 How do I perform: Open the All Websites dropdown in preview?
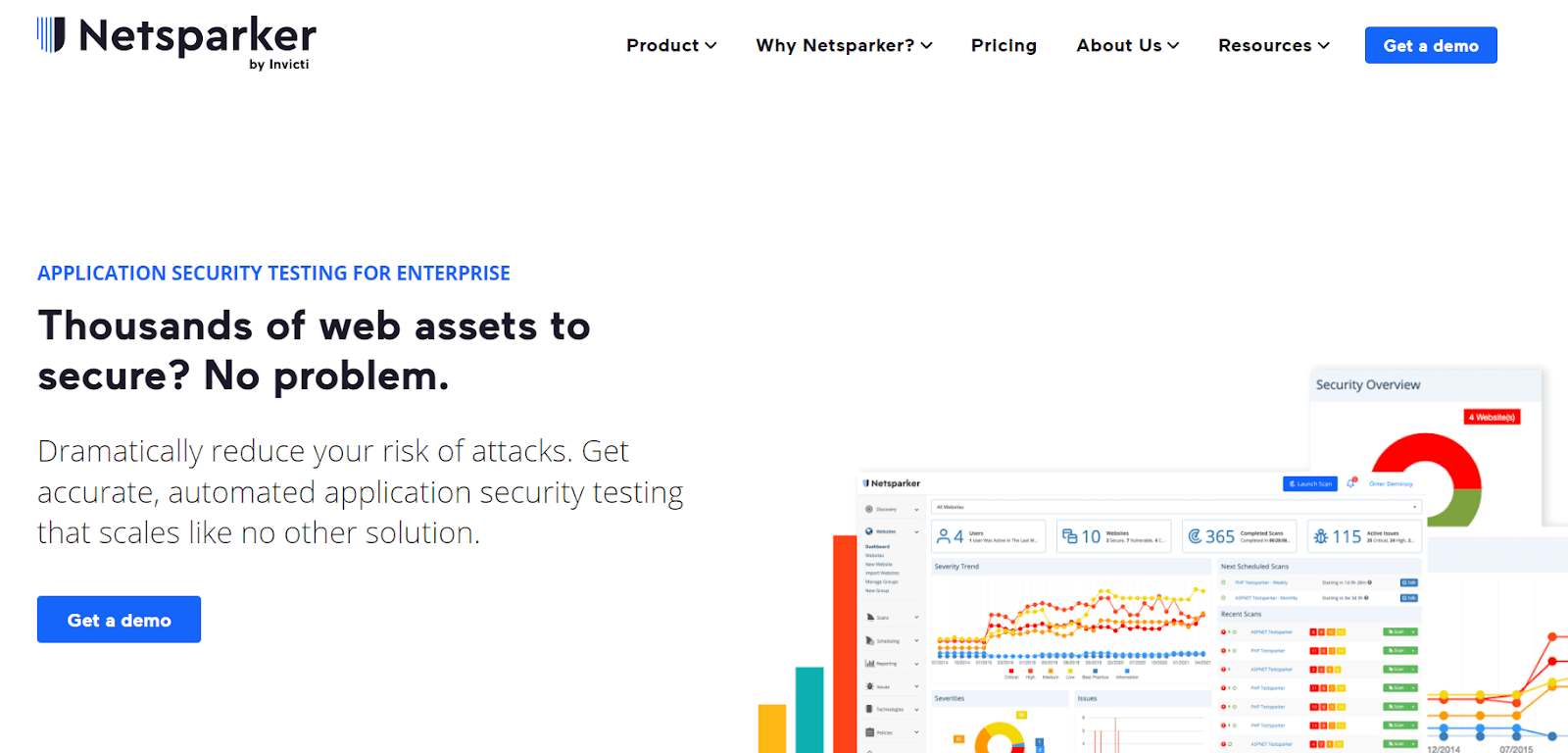[x=1176, y=507]
